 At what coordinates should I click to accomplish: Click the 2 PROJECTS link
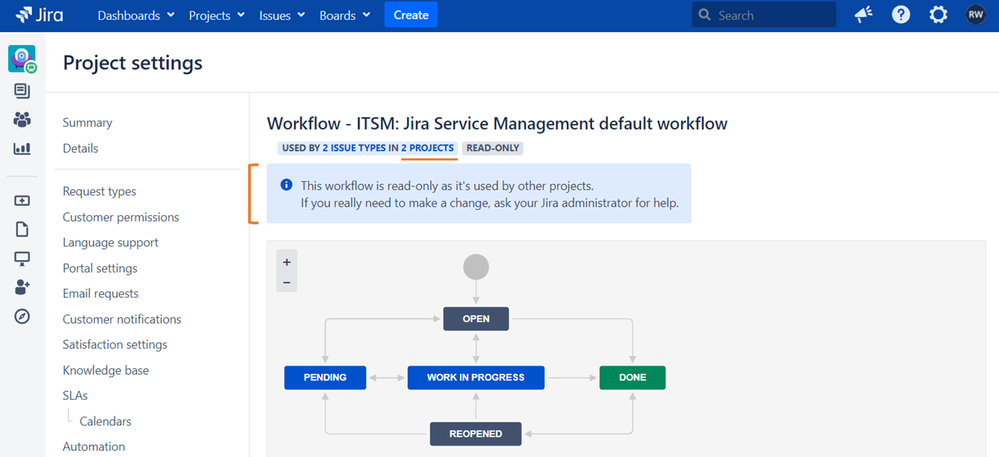click(428, 148)
